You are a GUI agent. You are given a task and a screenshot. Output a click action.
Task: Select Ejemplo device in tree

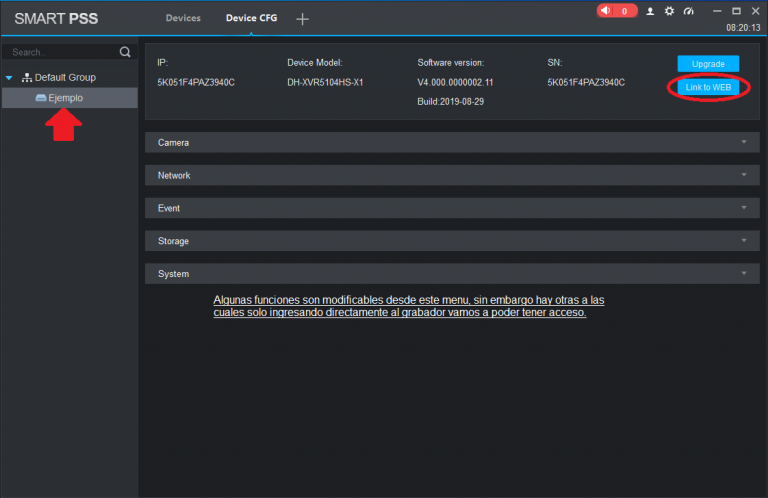[x=70, y=98]
